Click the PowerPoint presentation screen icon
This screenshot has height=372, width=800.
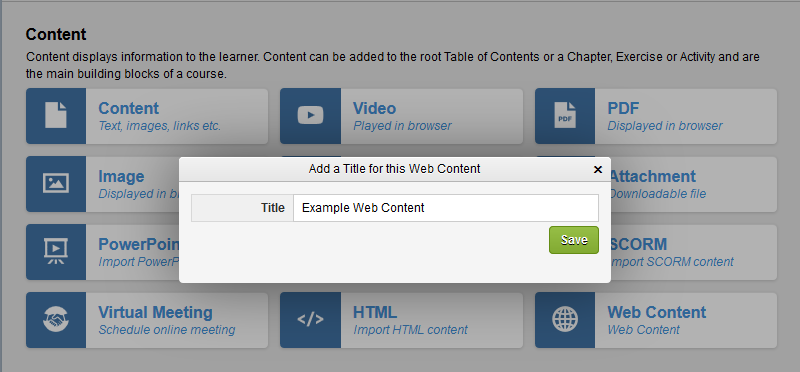(56, 251)
